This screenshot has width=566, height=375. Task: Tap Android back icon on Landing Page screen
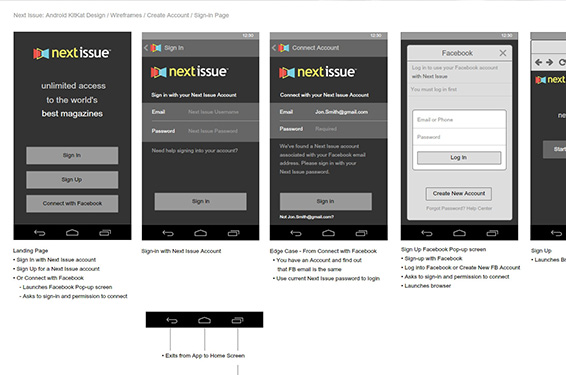click(x=40, y=233)
